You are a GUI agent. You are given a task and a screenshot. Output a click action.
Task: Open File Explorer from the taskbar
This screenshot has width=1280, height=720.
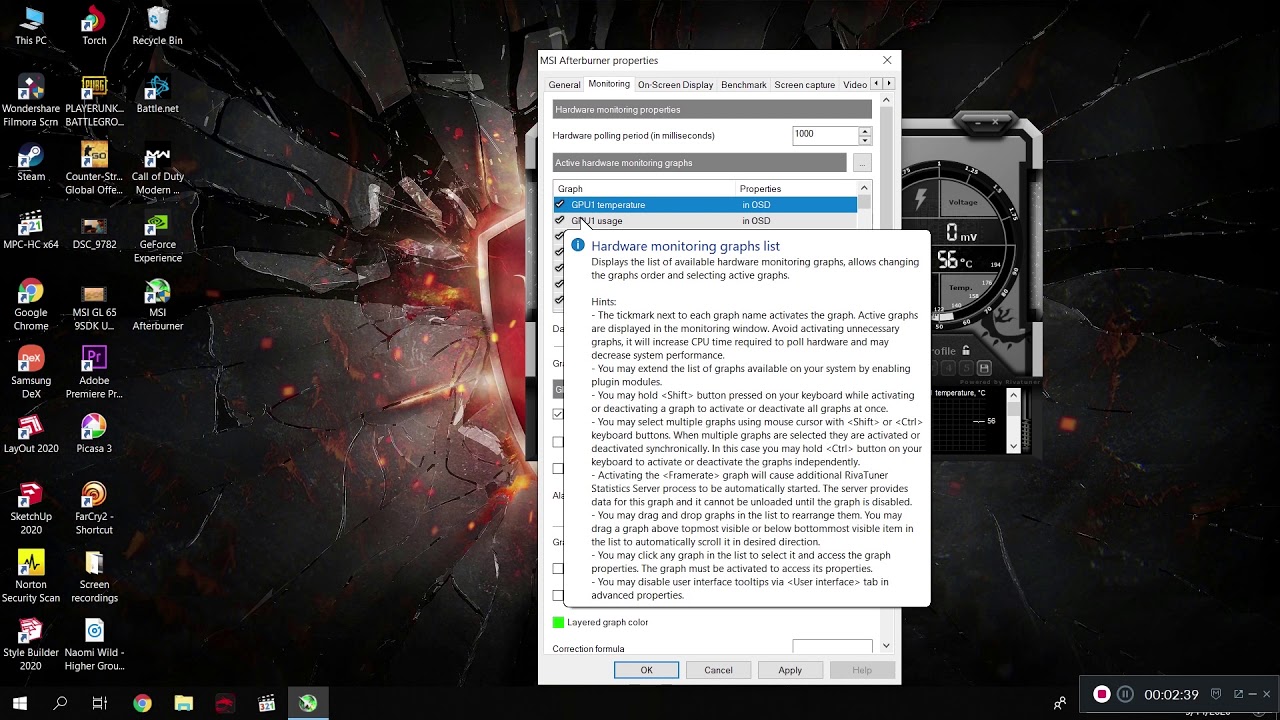tap(183, 704)
